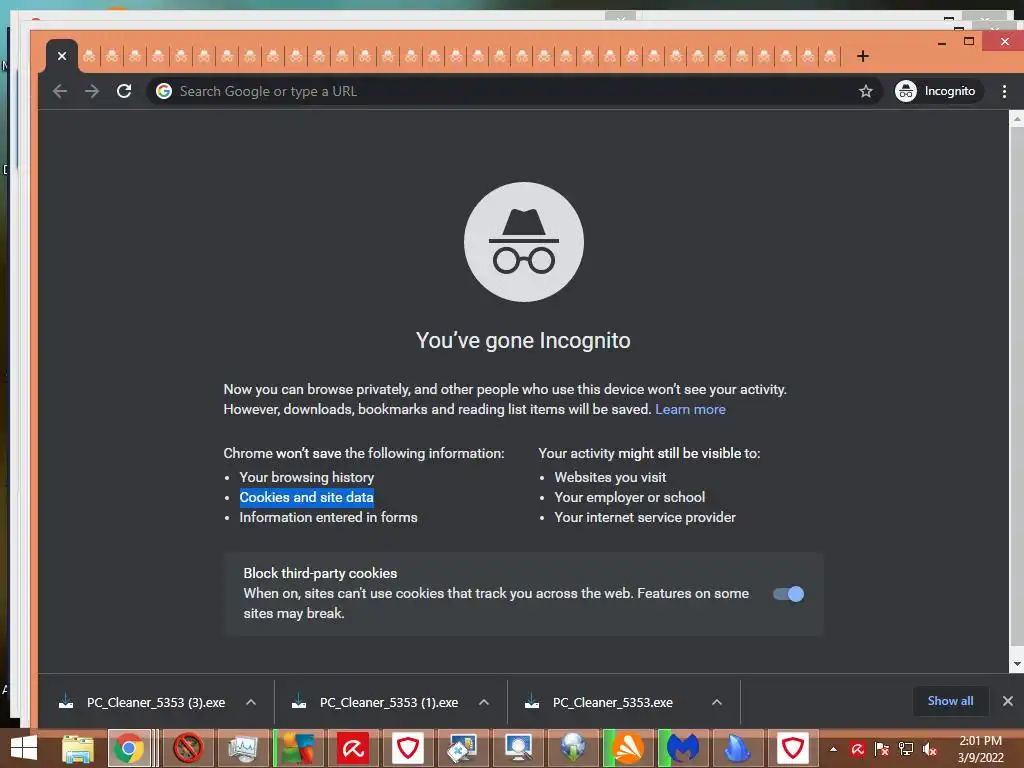Viewport: 1024px width, 768px height.
Task: Toggle Block third-party cookies switch
Action: pos(788,594)
